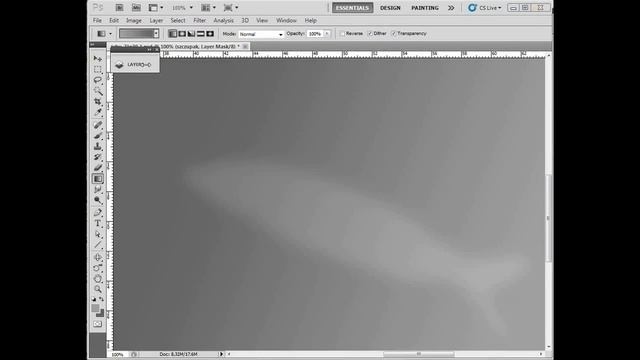The width and height of the screenshot is (640, 360).
Task: Select the 3D Object Rotate tool
Action: (98, 257)
